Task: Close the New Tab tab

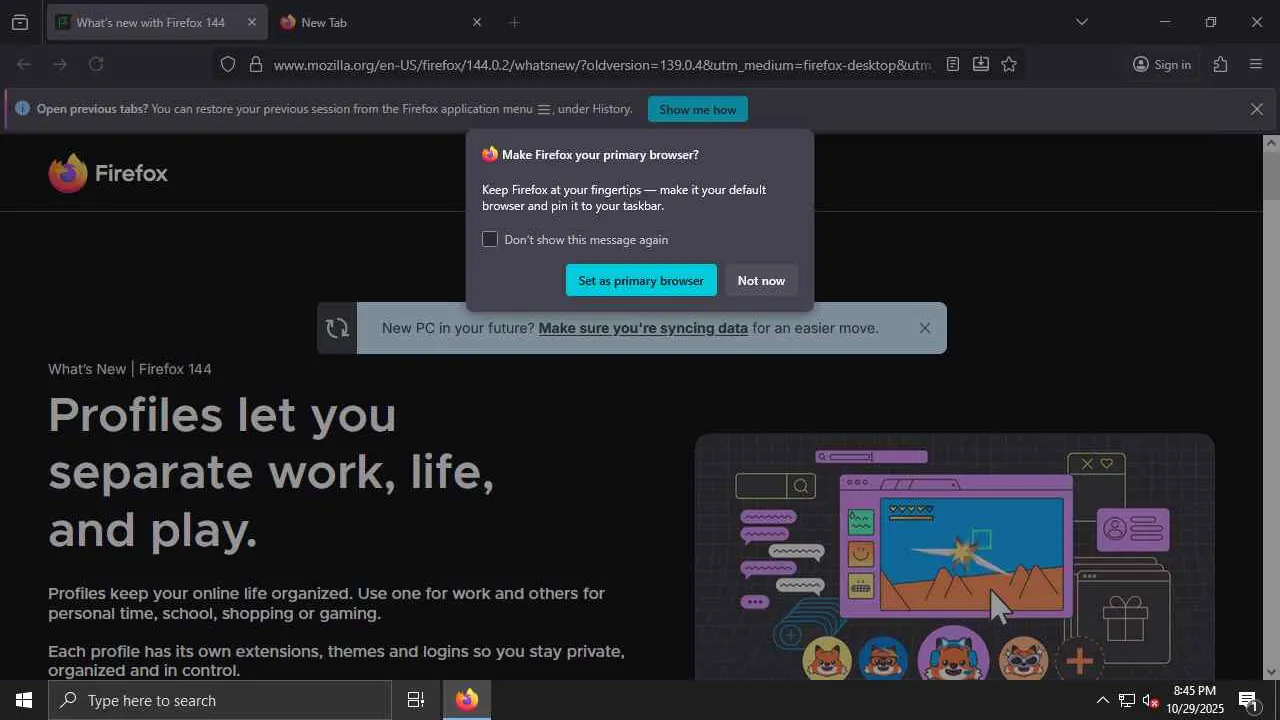Action: coord(476,22)
